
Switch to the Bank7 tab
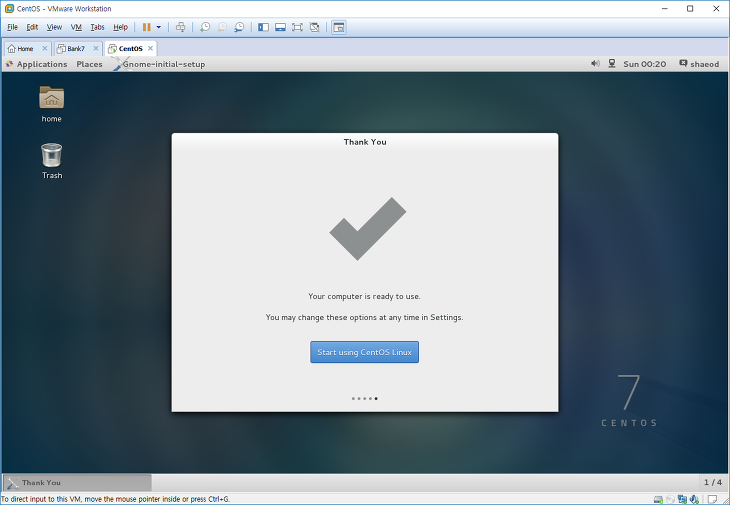point(75,48)
